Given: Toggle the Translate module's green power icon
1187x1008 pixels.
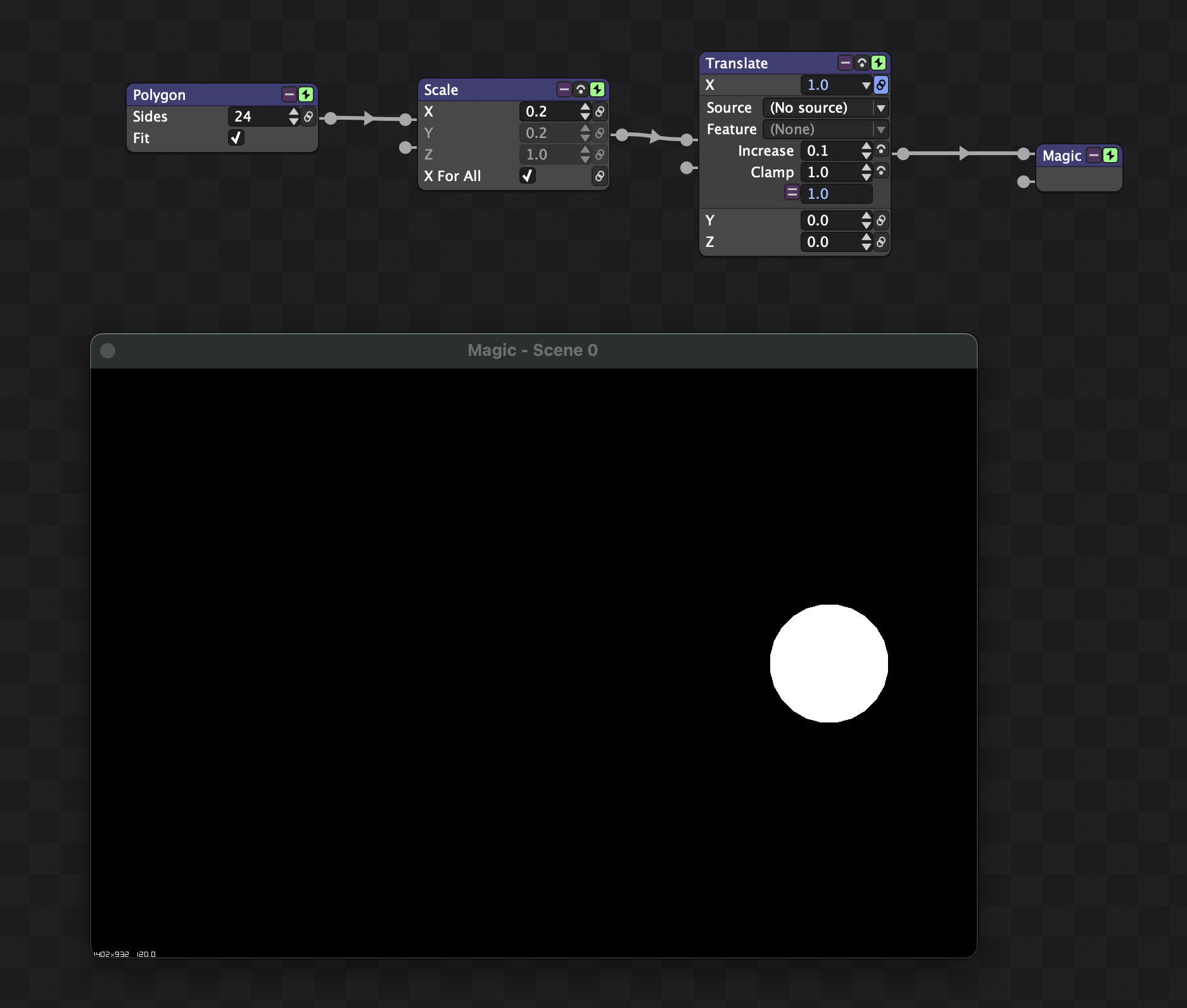Looking at the screenshot, I should pyautogui.click(x=879, y=63).
